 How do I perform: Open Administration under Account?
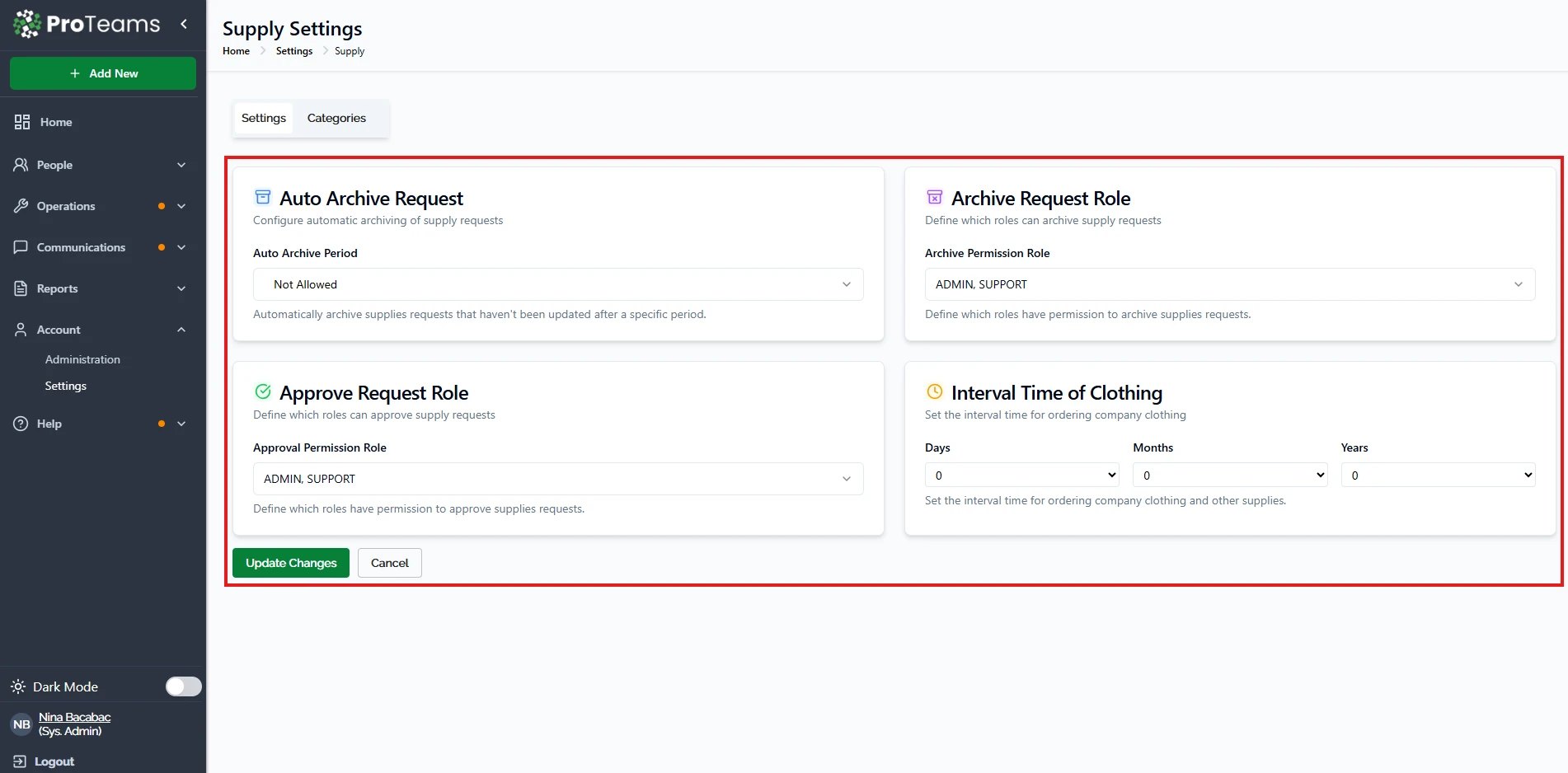tap(82, 359)
